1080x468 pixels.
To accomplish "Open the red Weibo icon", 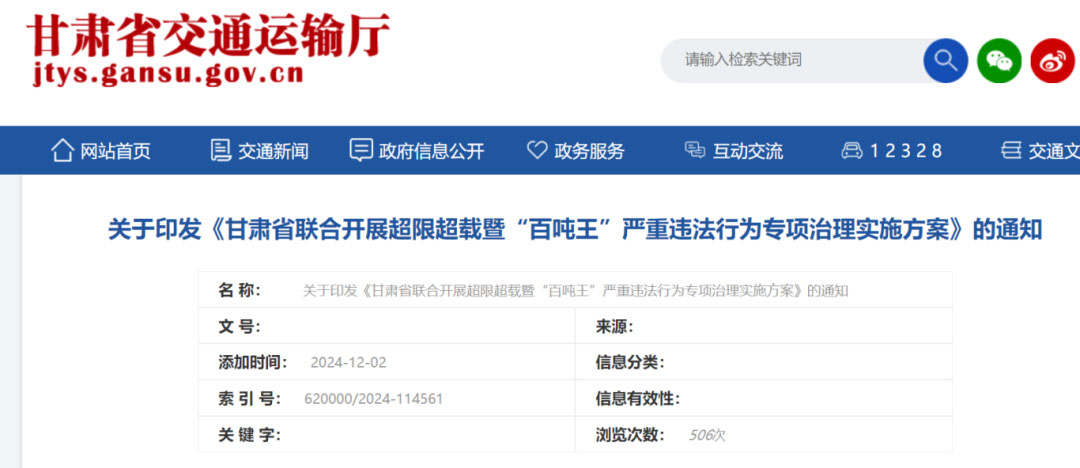I will (x=1052, y=61).
